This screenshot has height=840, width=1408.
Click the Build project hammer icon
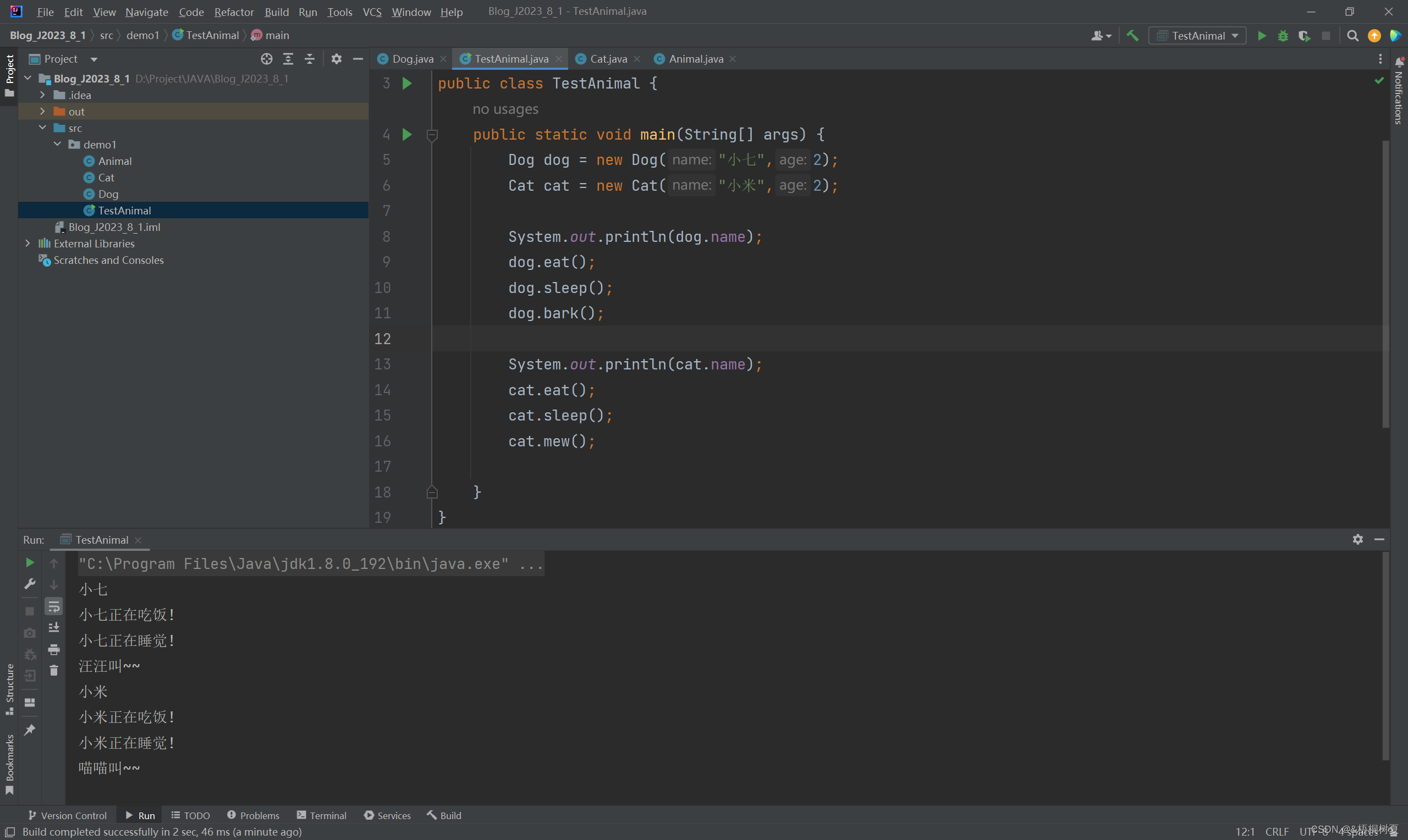1132,36
